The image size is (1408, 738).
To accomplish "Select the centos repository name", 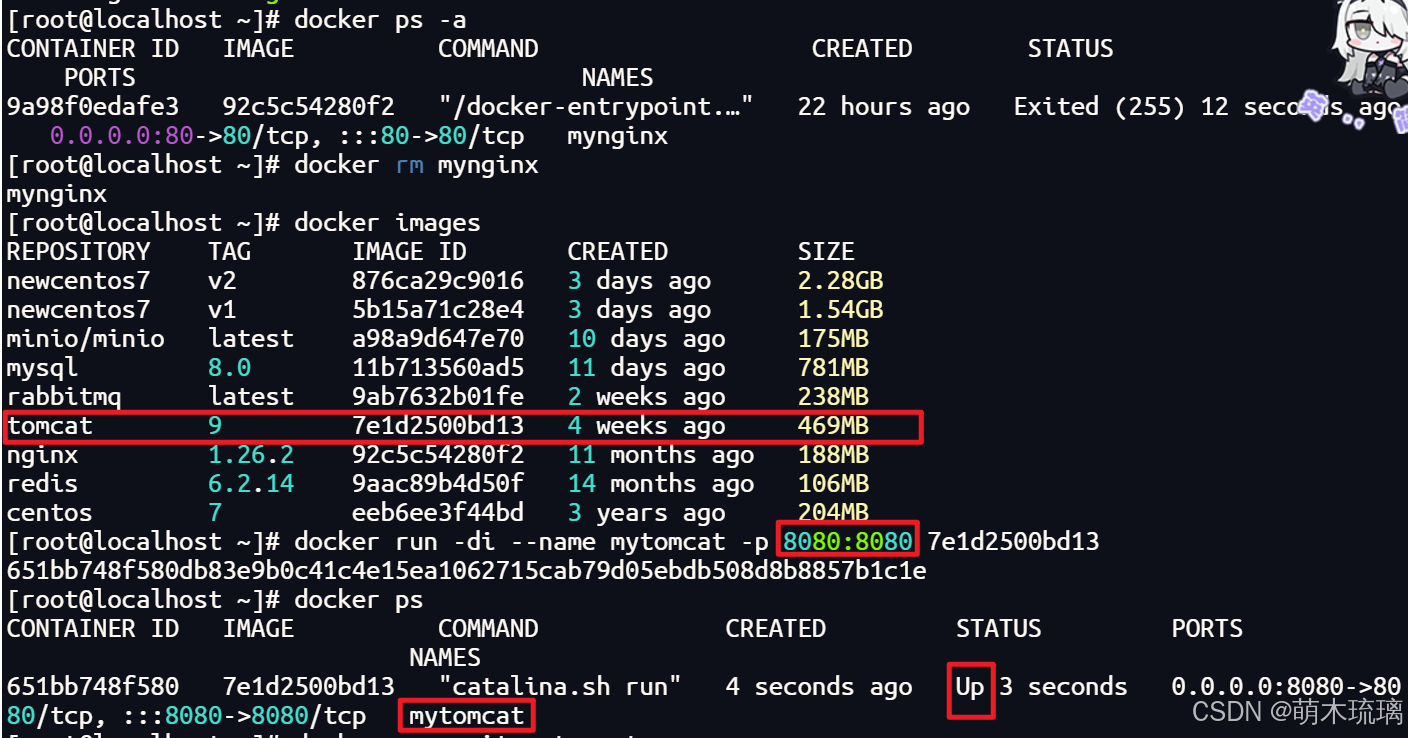I will tap(50, 513).
